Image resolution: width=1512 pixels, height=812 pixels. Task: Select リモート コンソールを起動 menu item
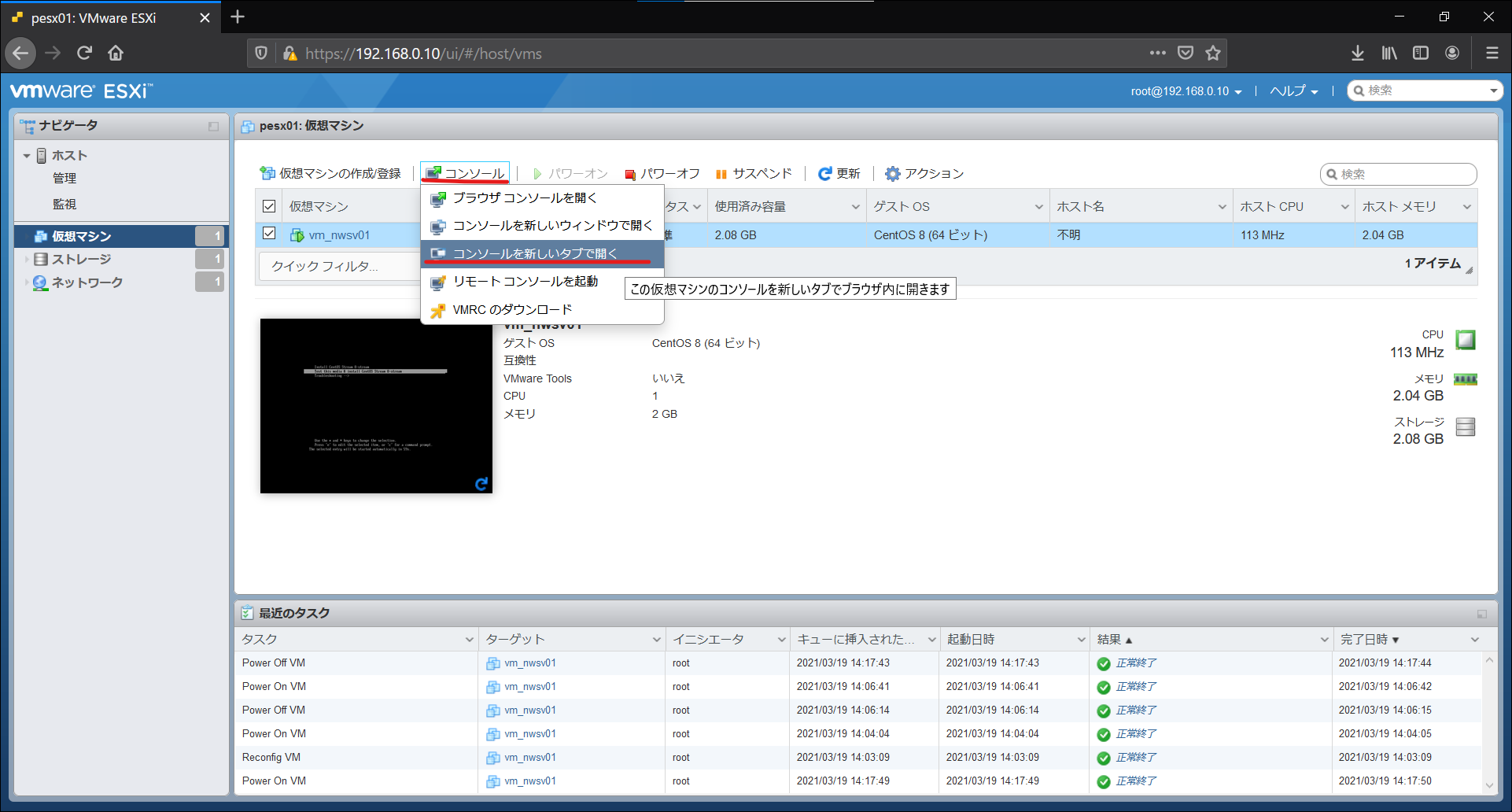[x=543, y=282]
